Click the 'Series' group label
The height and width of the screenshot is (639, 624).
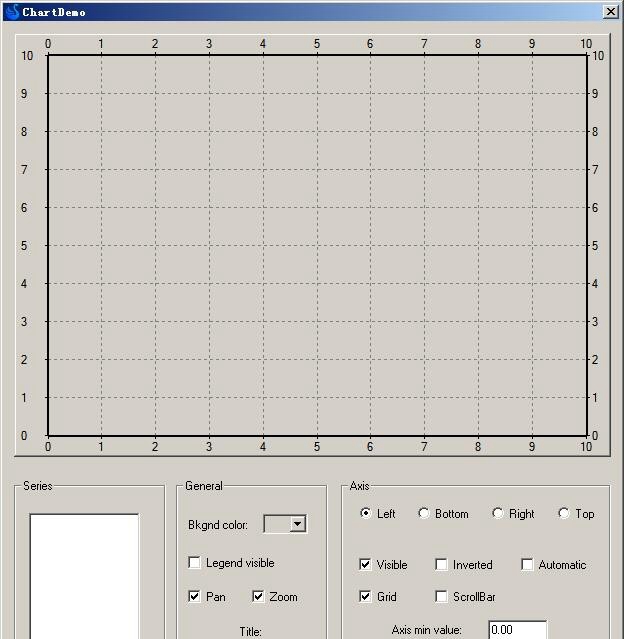(37, 486)
